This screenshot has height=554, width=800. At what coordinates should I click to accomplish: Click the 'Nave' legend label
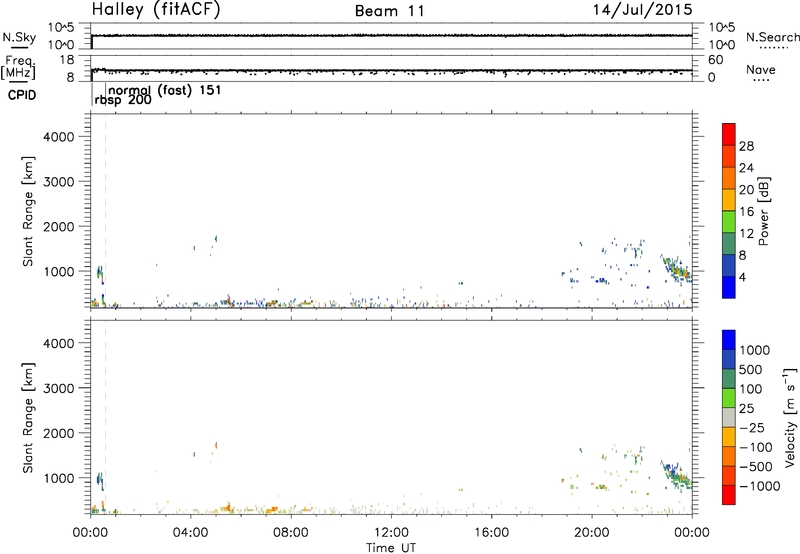(761, 69)
